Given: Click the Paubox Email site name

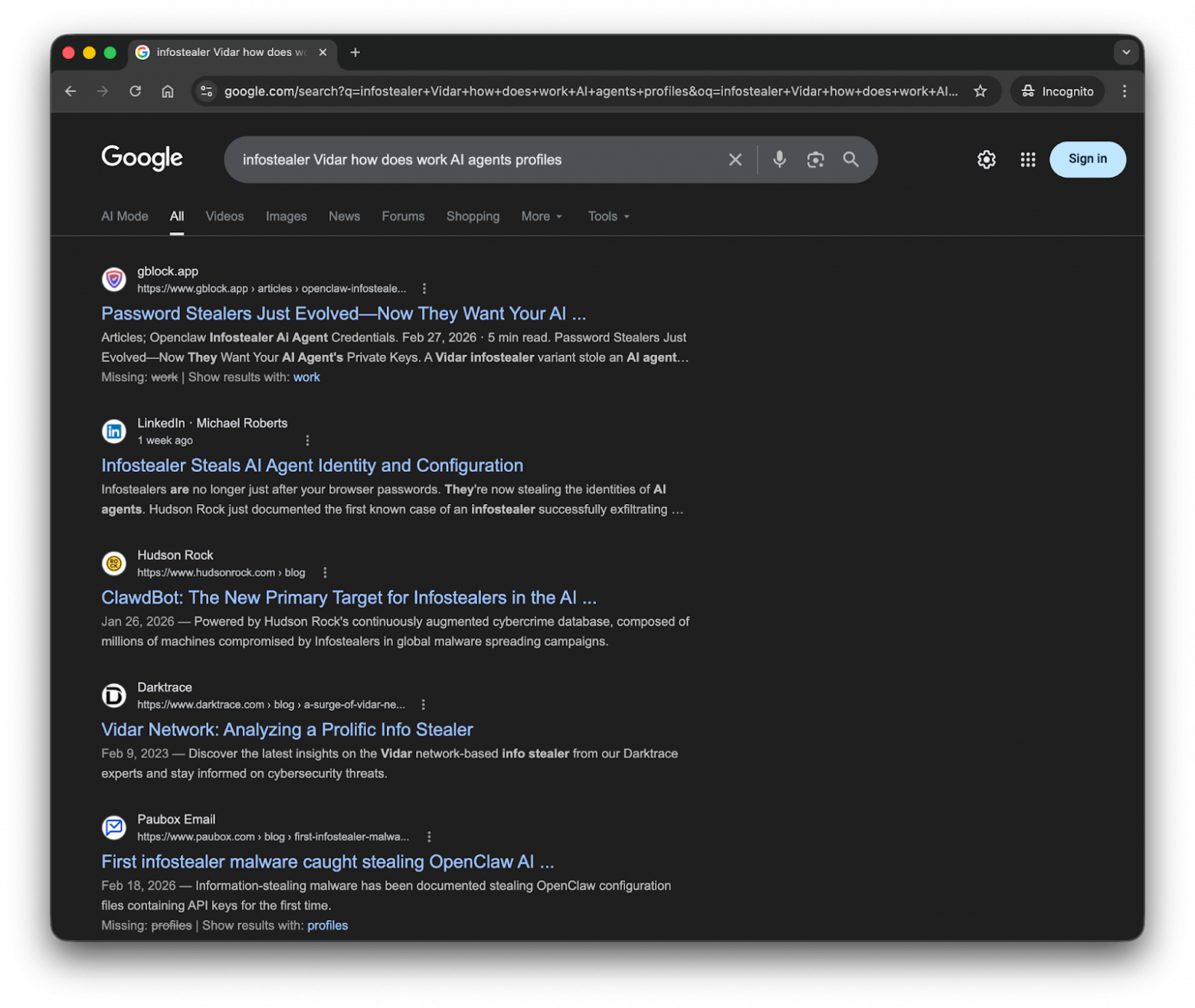Looking at the screenshot, I should 176,820.
